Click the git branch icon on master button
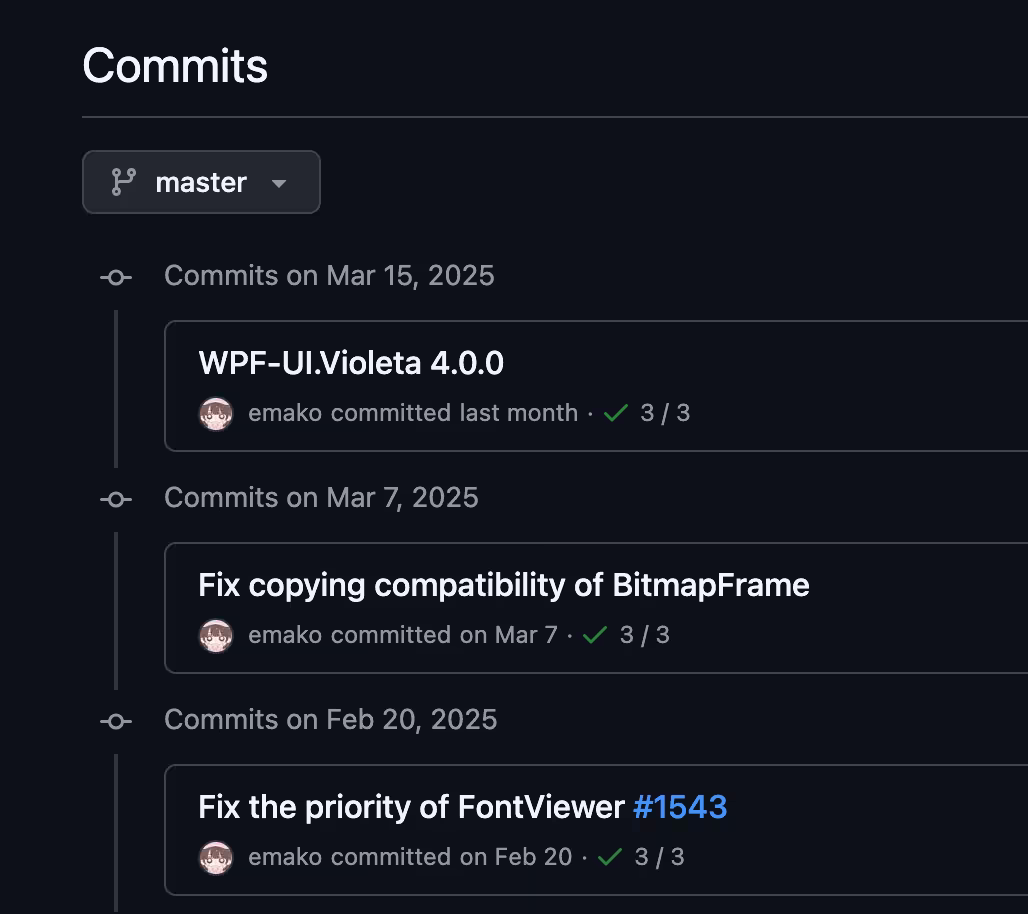Image resolution: width=1028 pixels, height=914 pixels. tap(123, 182)
